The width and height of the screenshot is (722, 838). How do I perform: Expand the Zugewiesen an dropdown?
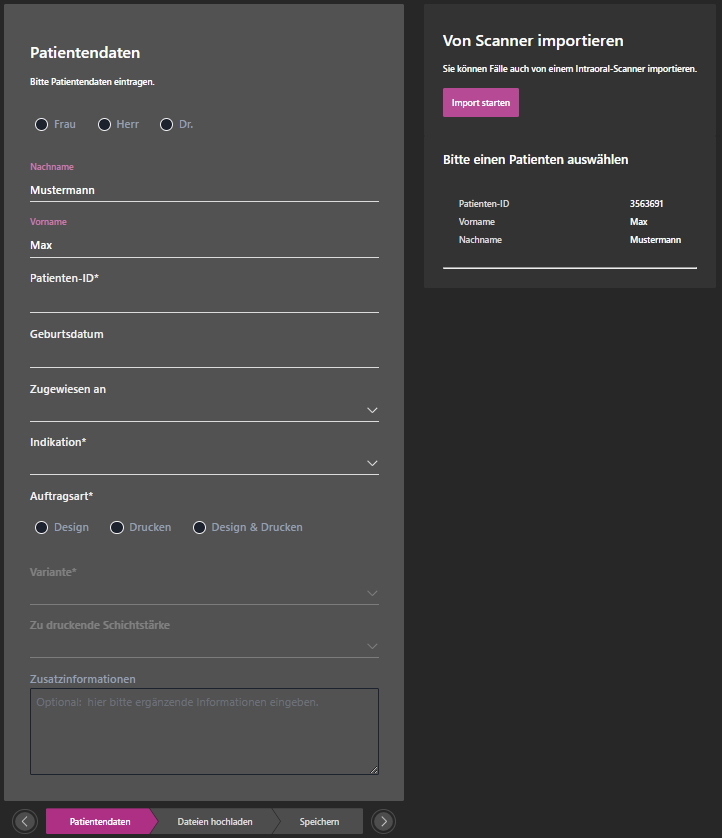tap(204, 410)
